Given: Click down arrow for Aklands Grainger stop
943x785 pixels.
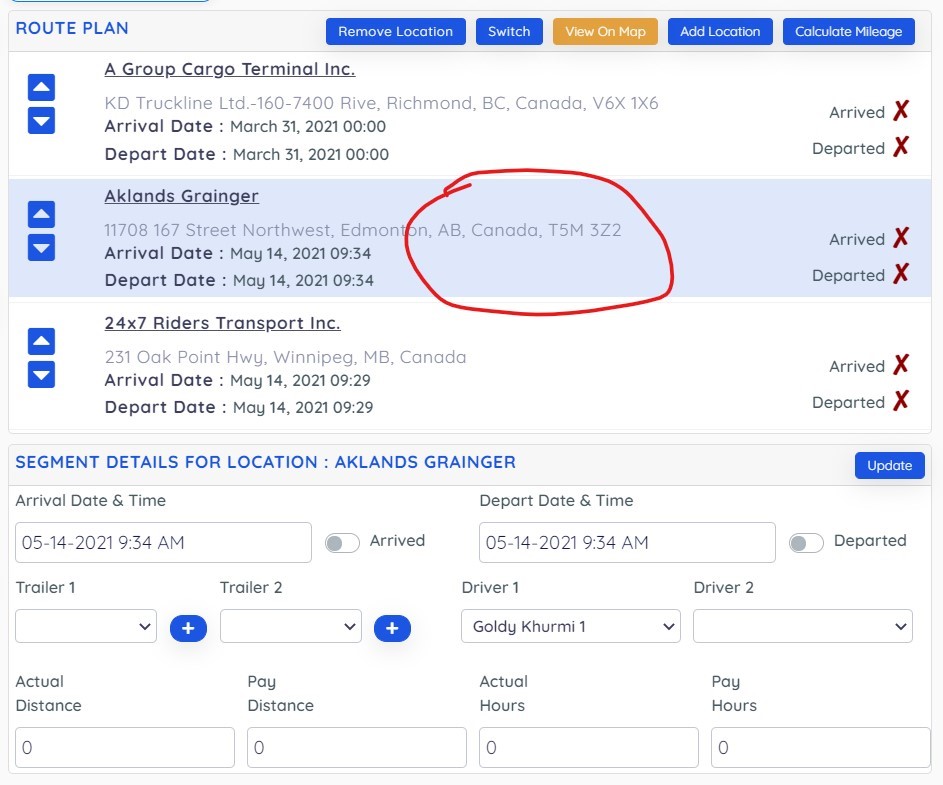Looking at the screenshot, I should pos(41,247).
